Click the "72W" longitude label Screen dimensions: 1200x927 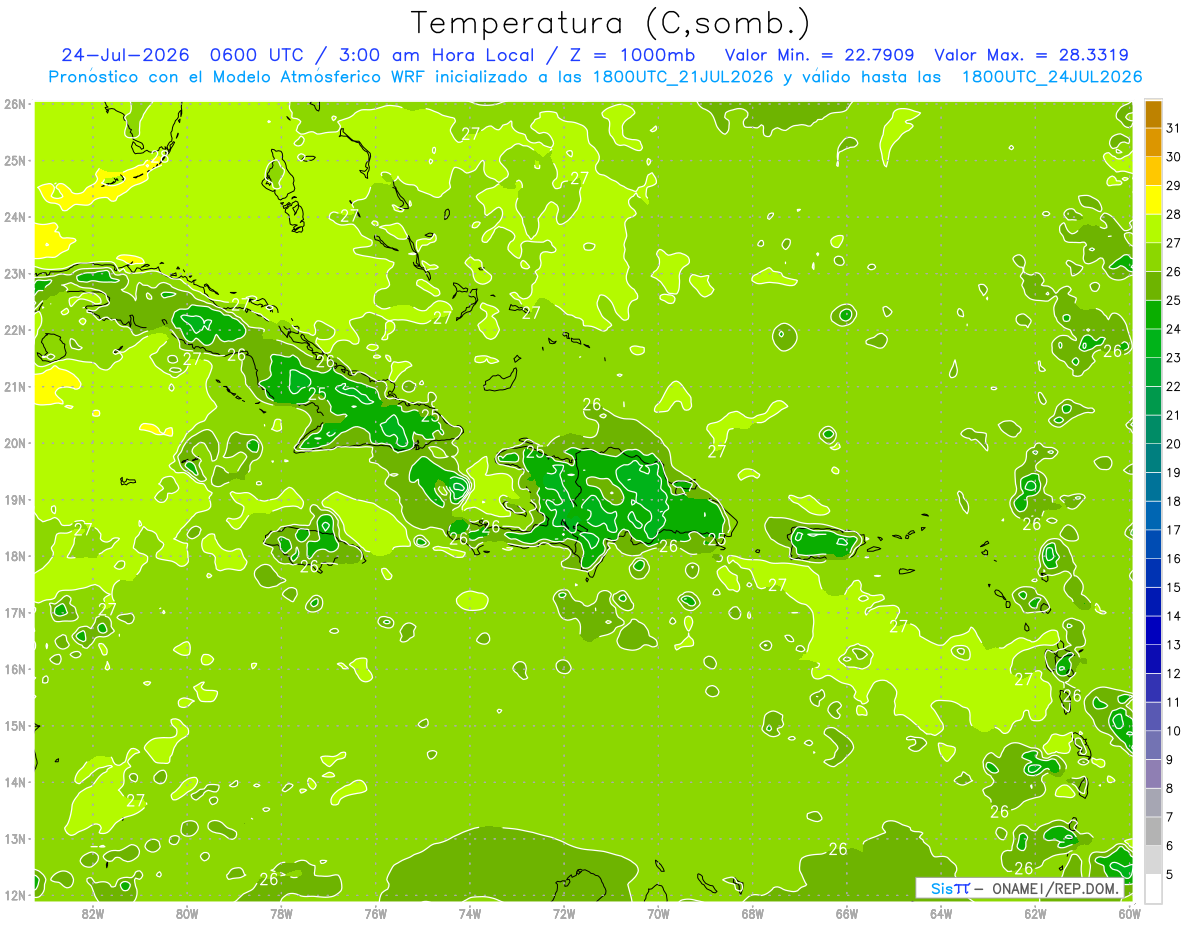[564, 913]
